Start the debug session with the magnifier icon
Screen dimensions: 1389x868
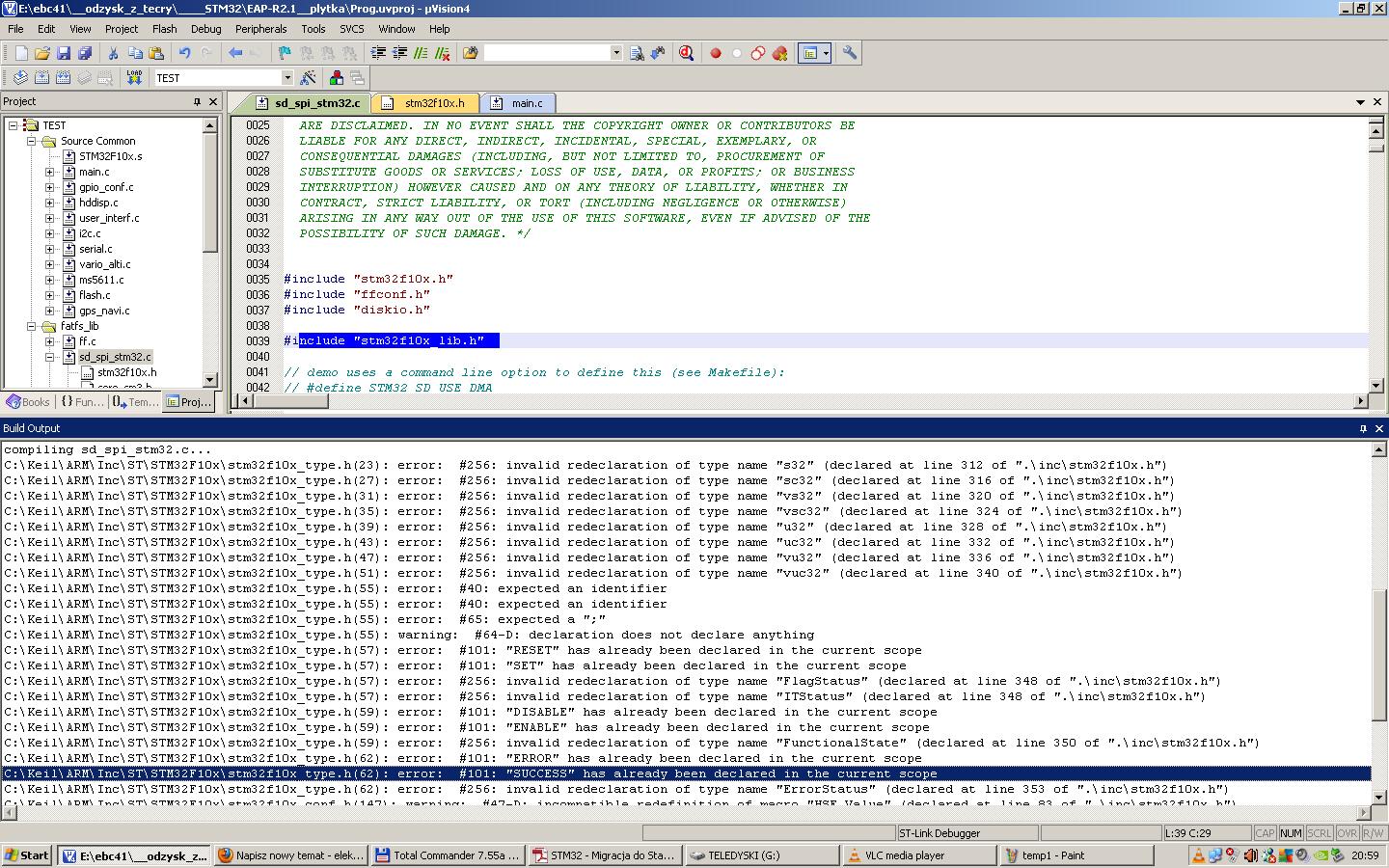[x=686, y=53]
